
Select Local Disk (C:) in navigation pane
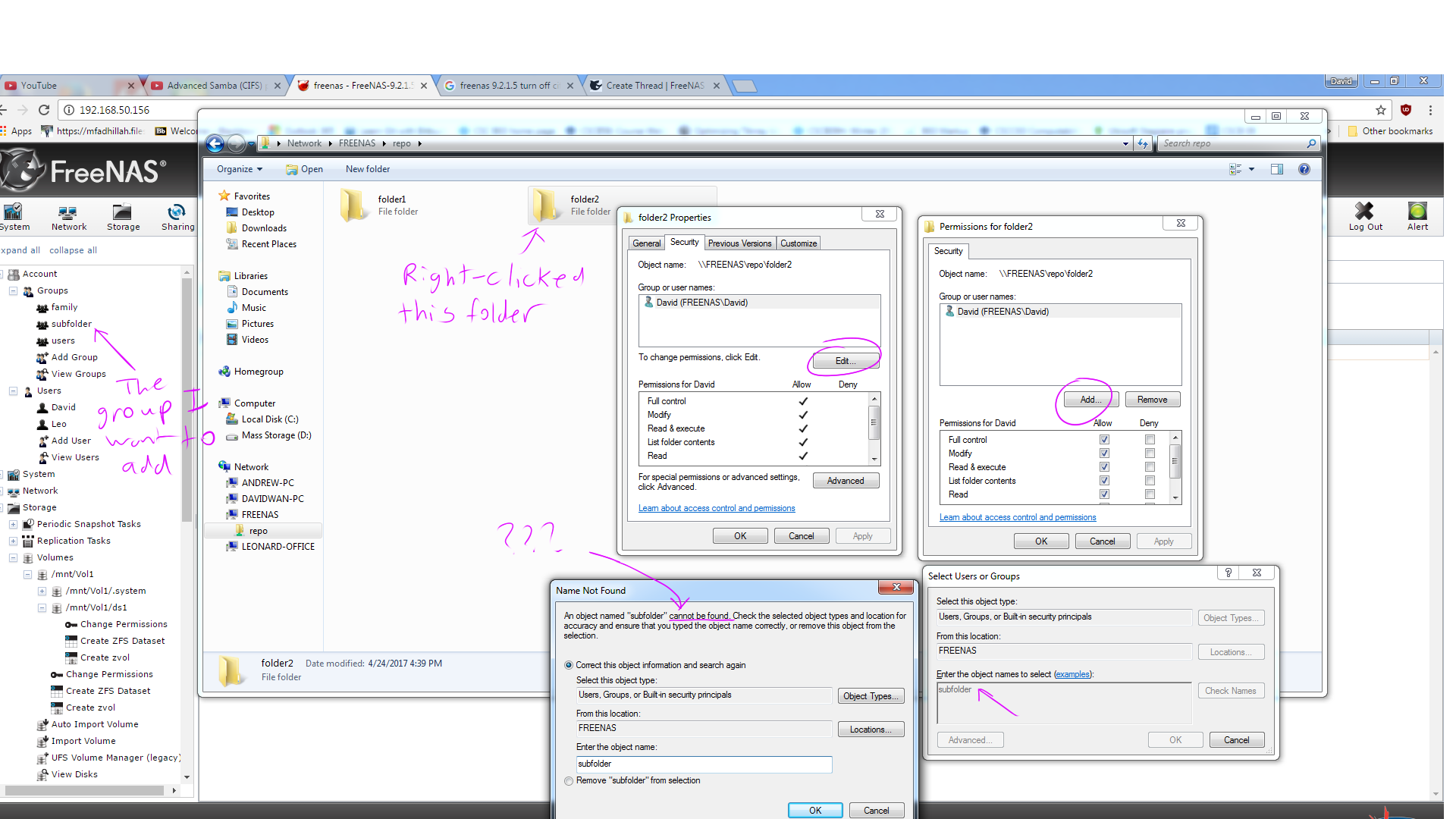tap(270, 419)
